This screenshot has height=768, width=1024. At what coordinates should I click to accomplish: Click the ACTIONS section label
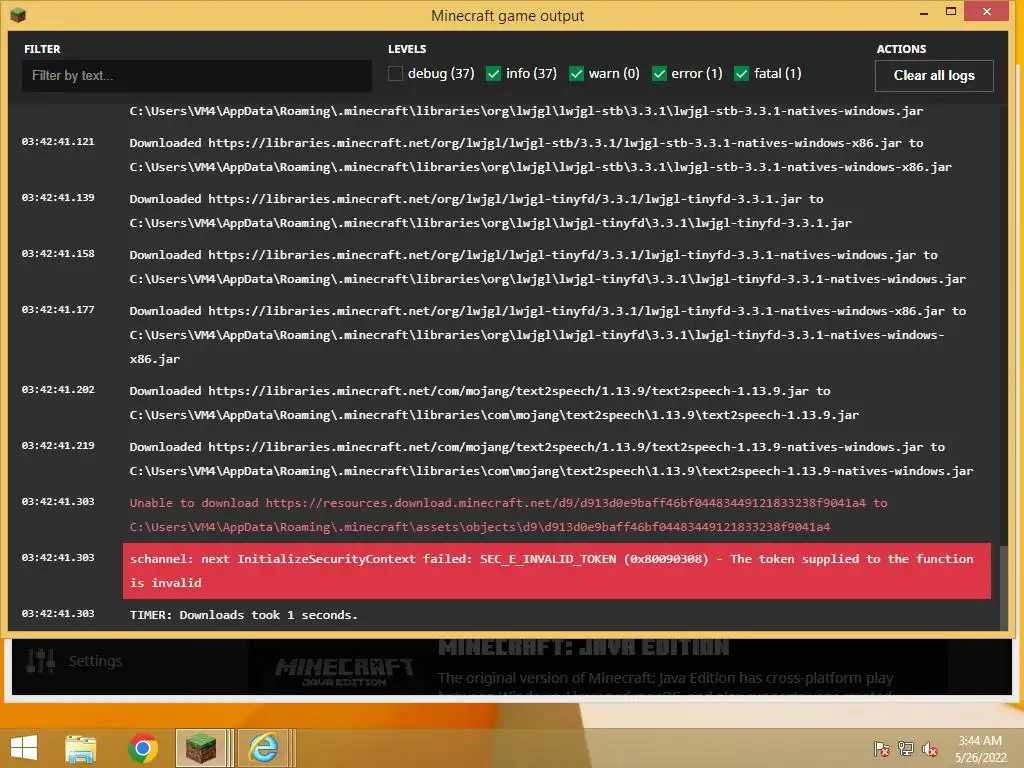pos(901,49)
